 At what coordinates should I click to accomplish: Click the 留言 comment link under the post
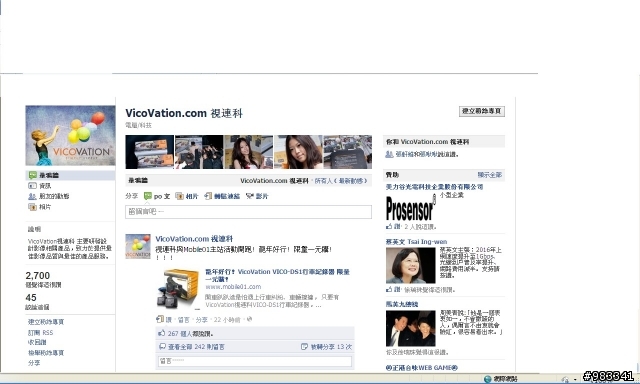click(x=184, y=320)
